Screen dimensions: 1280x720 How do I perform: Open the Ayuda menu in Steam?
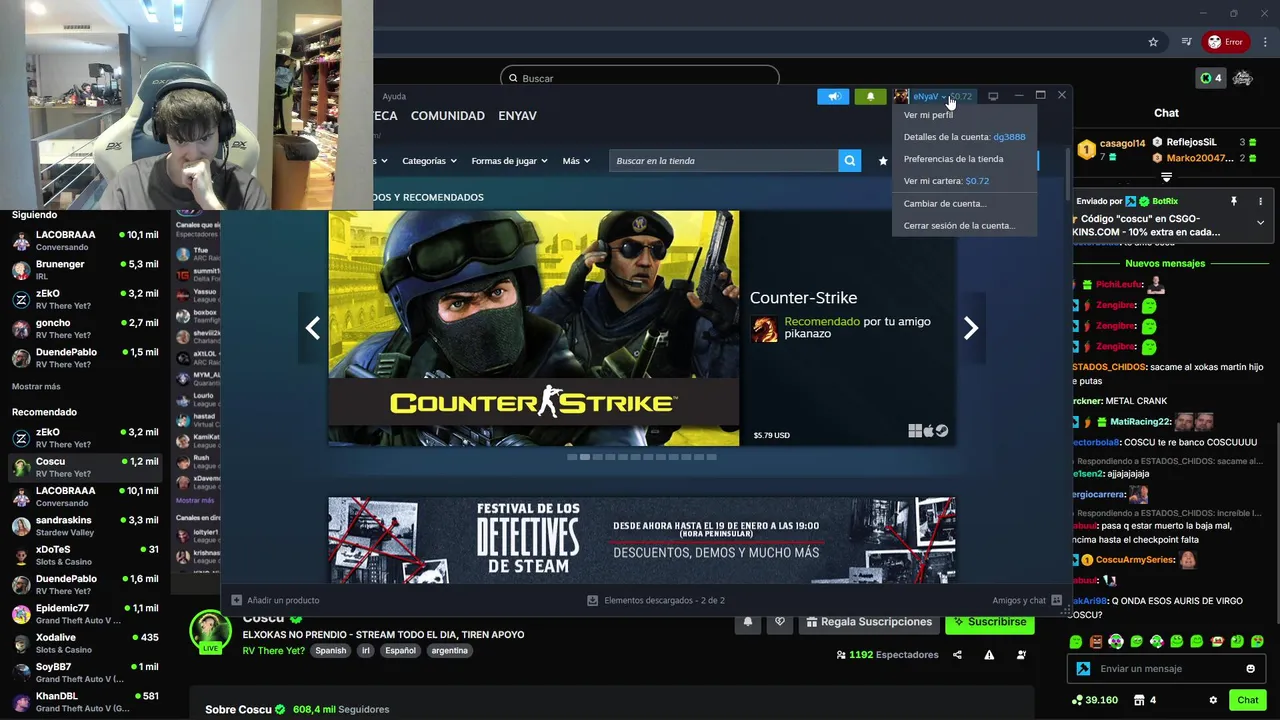click(394, 97)
